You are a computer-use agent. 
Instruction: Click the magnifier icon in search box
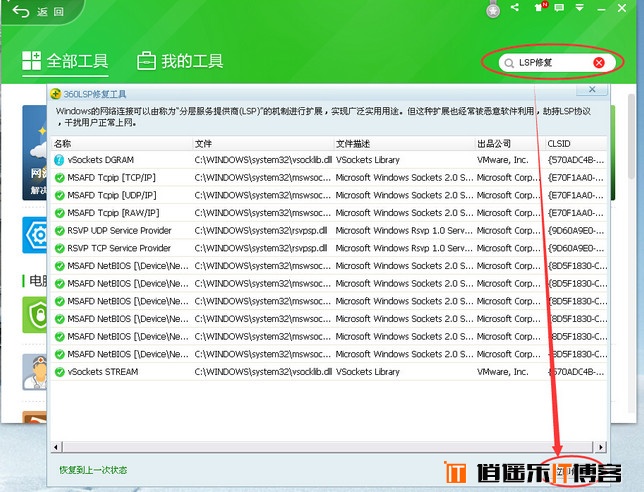[509, 63]
